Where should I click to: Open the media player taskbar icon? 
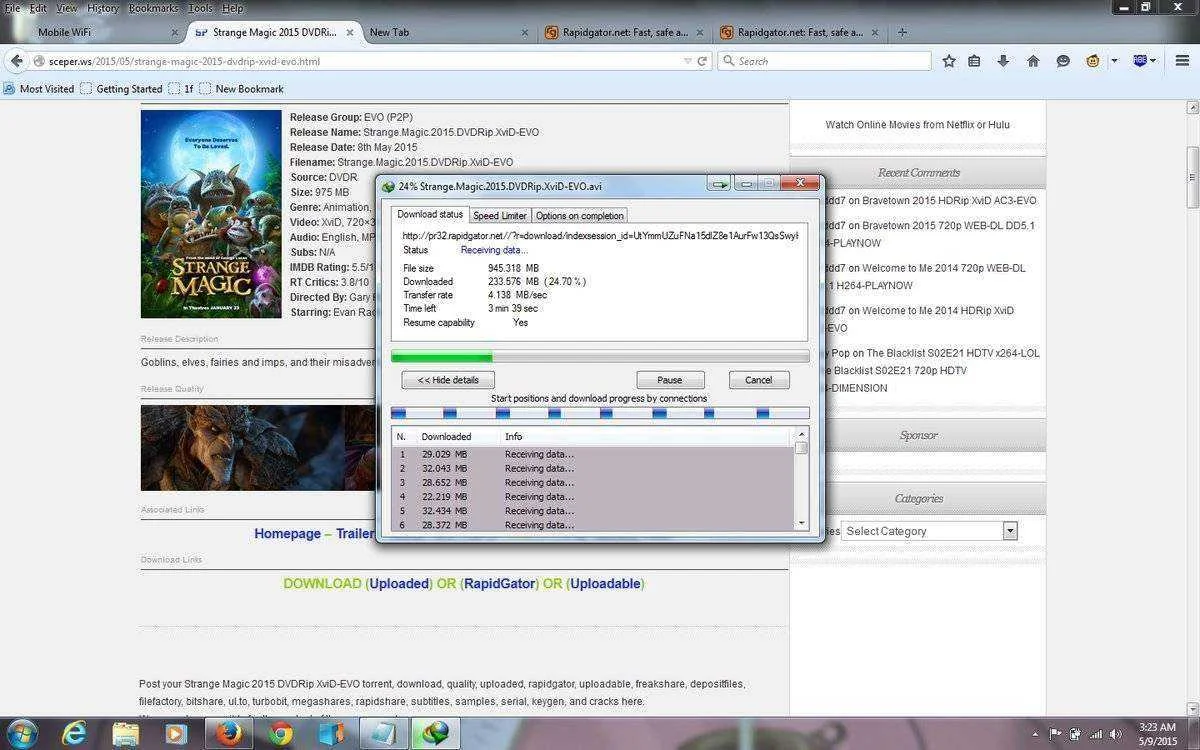click(x=176, y=734)
